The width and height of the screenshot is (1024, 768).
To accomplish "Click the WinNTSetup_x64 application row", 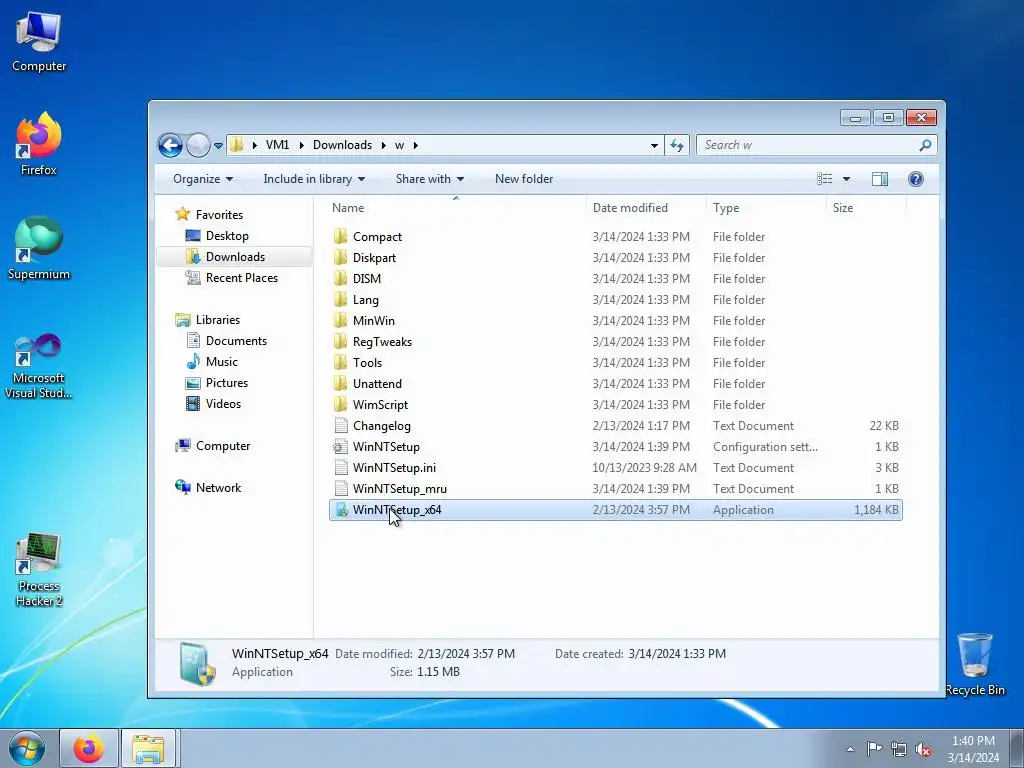I will 615,509.
